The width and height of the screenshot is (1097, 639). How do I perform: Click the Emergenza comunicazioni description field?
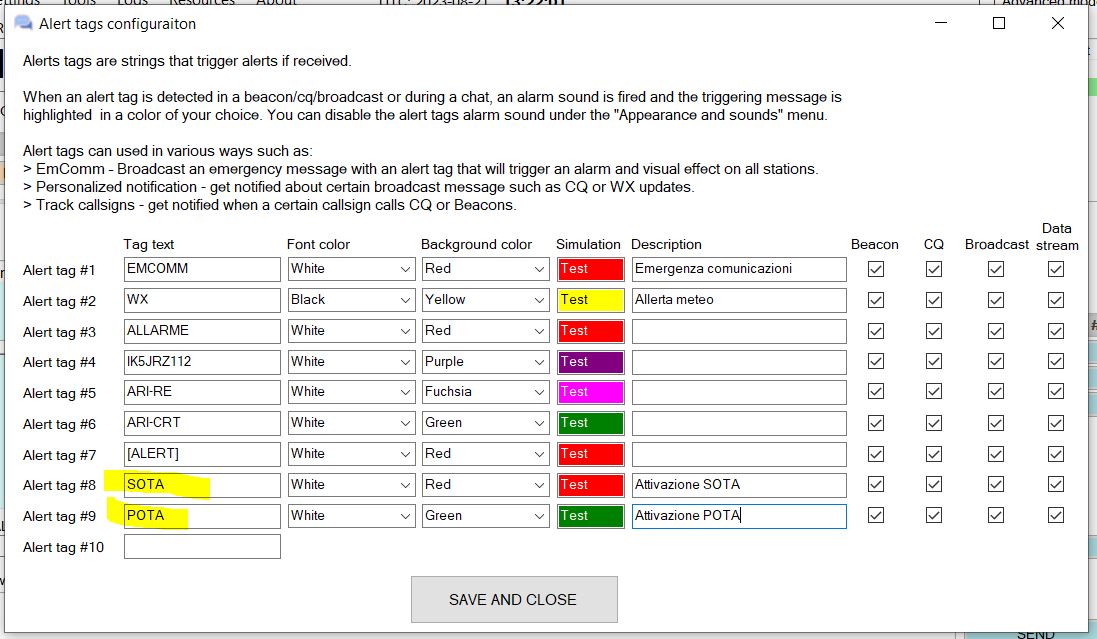coord(739,269)
